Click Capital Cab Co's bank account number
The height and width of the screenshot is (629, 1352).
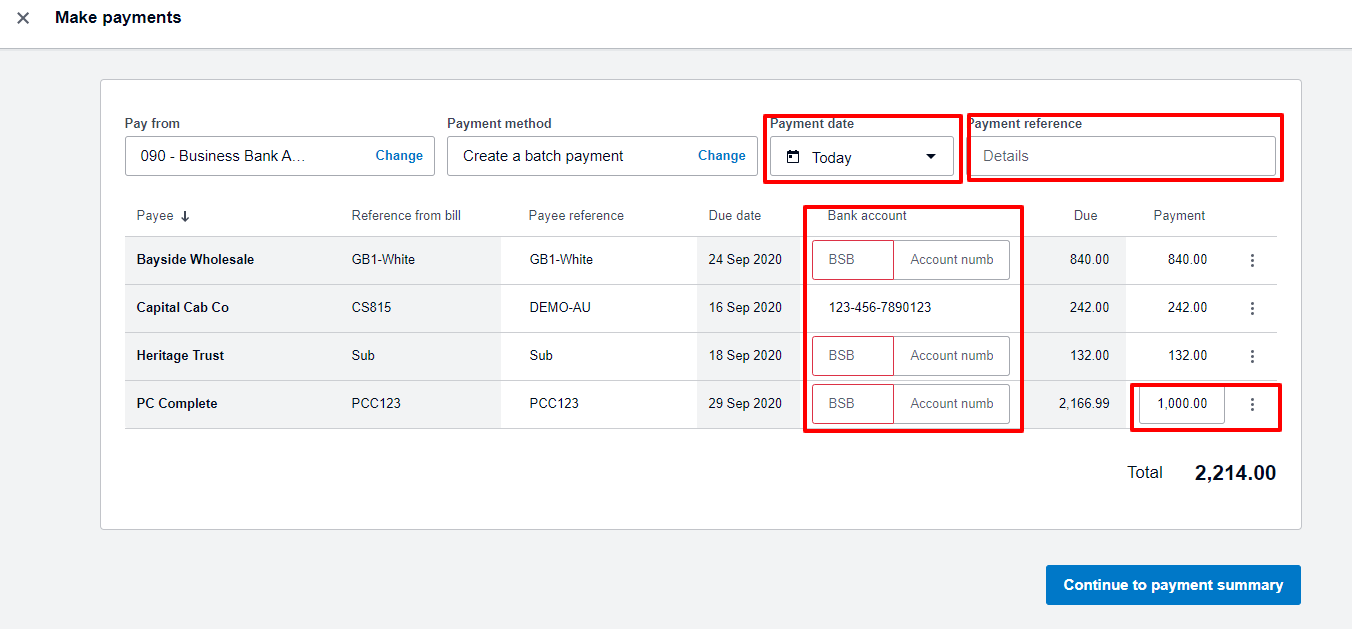click(878, 308)
